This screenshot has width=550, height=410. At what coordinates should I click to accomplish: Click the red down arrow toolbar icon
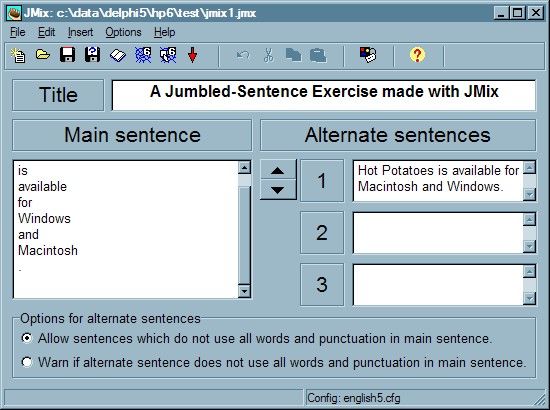coord(193,55)
